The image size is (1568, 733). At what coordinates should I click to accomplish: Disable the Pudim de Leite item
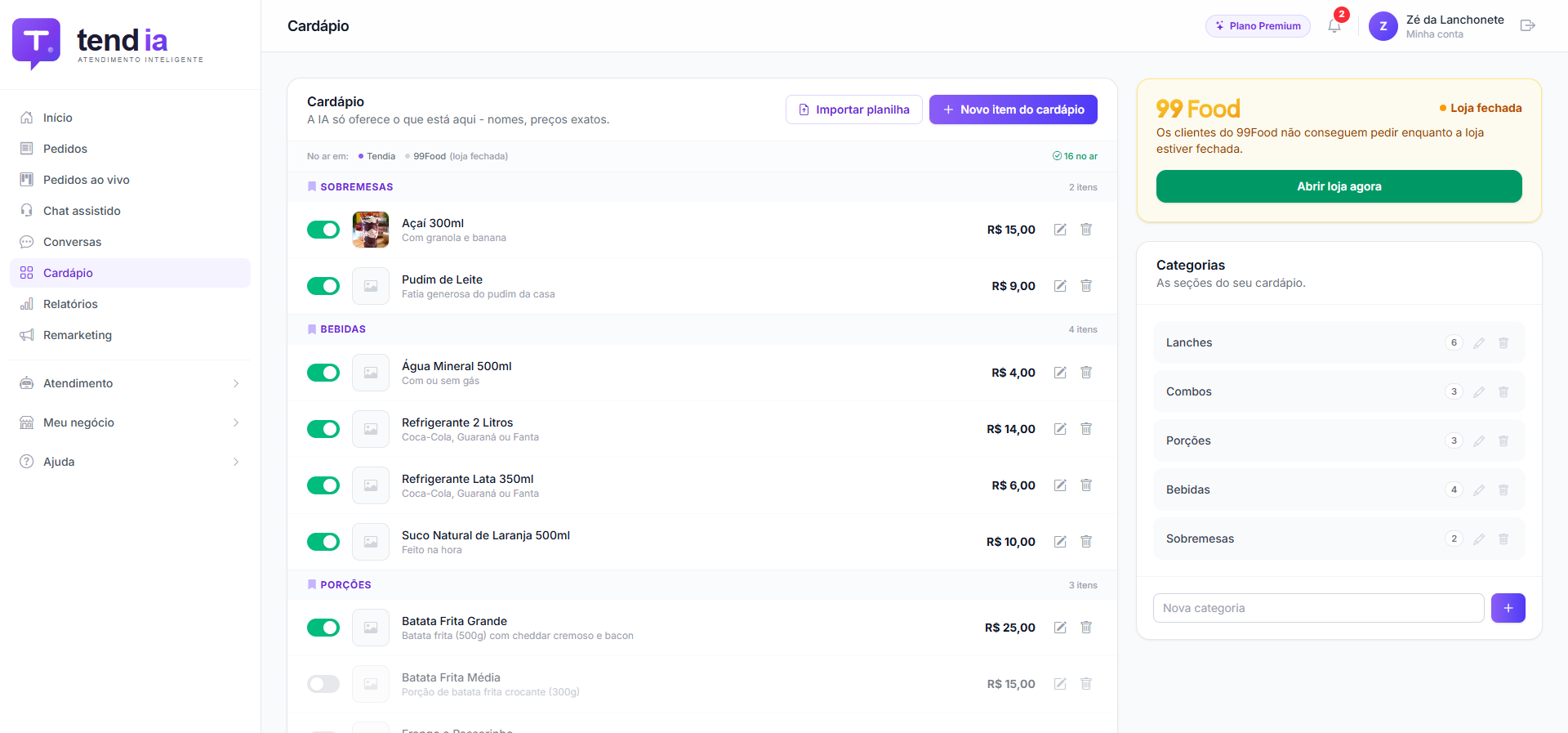(x=323, y=286)
